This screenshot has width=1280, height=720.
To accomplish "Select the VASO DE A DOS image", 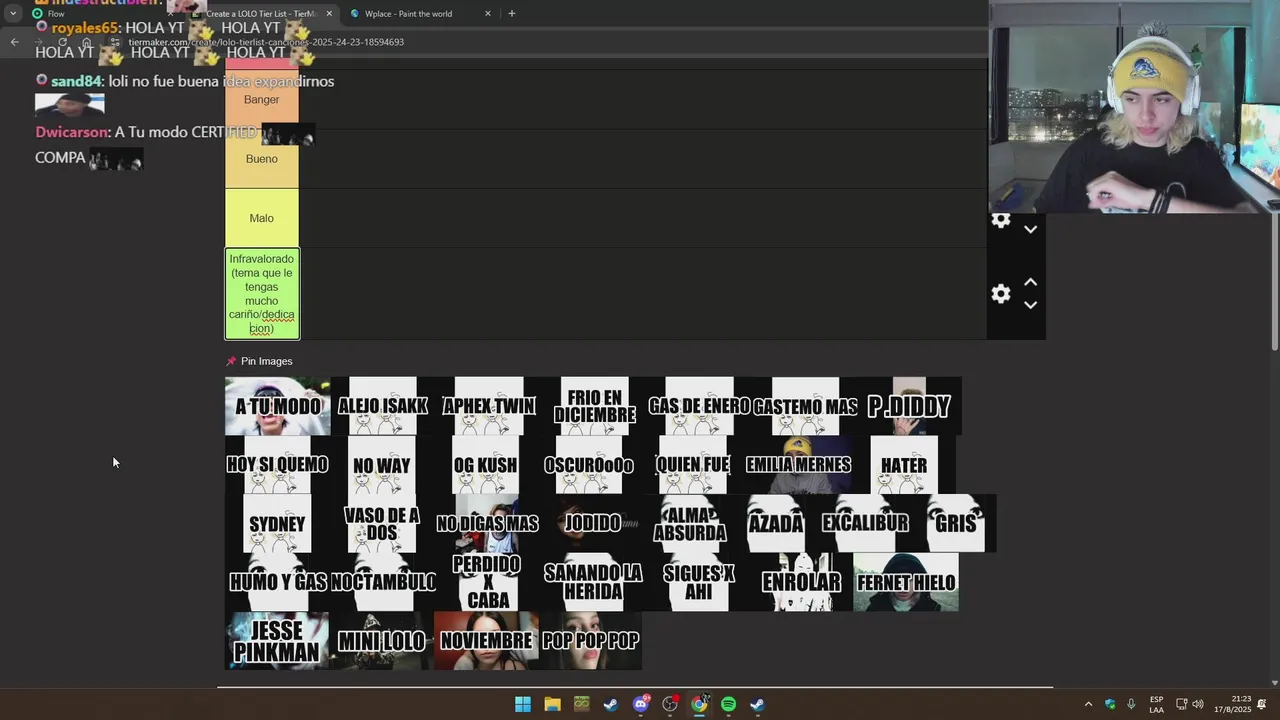I will [x=382, y=524].
